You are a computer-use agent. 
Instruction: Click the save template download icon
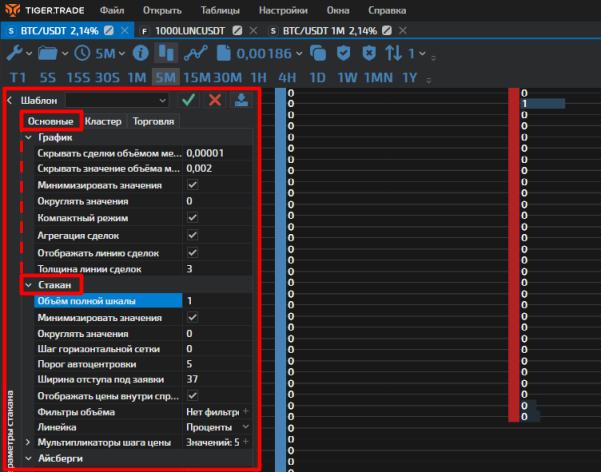click(242, 100)
